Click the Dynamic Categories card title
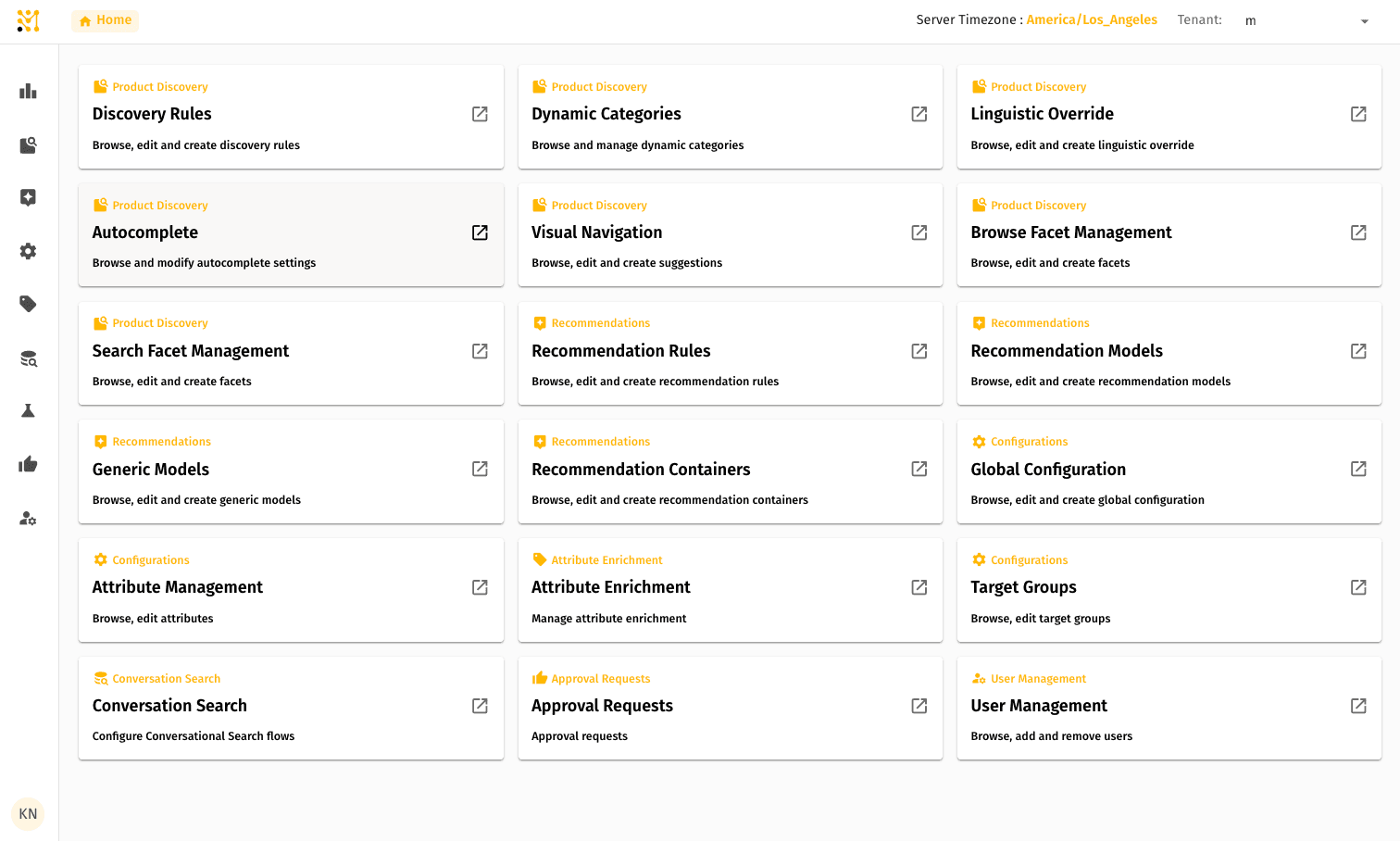Image resolution: width=1400 pixels, height=841 pixels. tap(606, 114)
